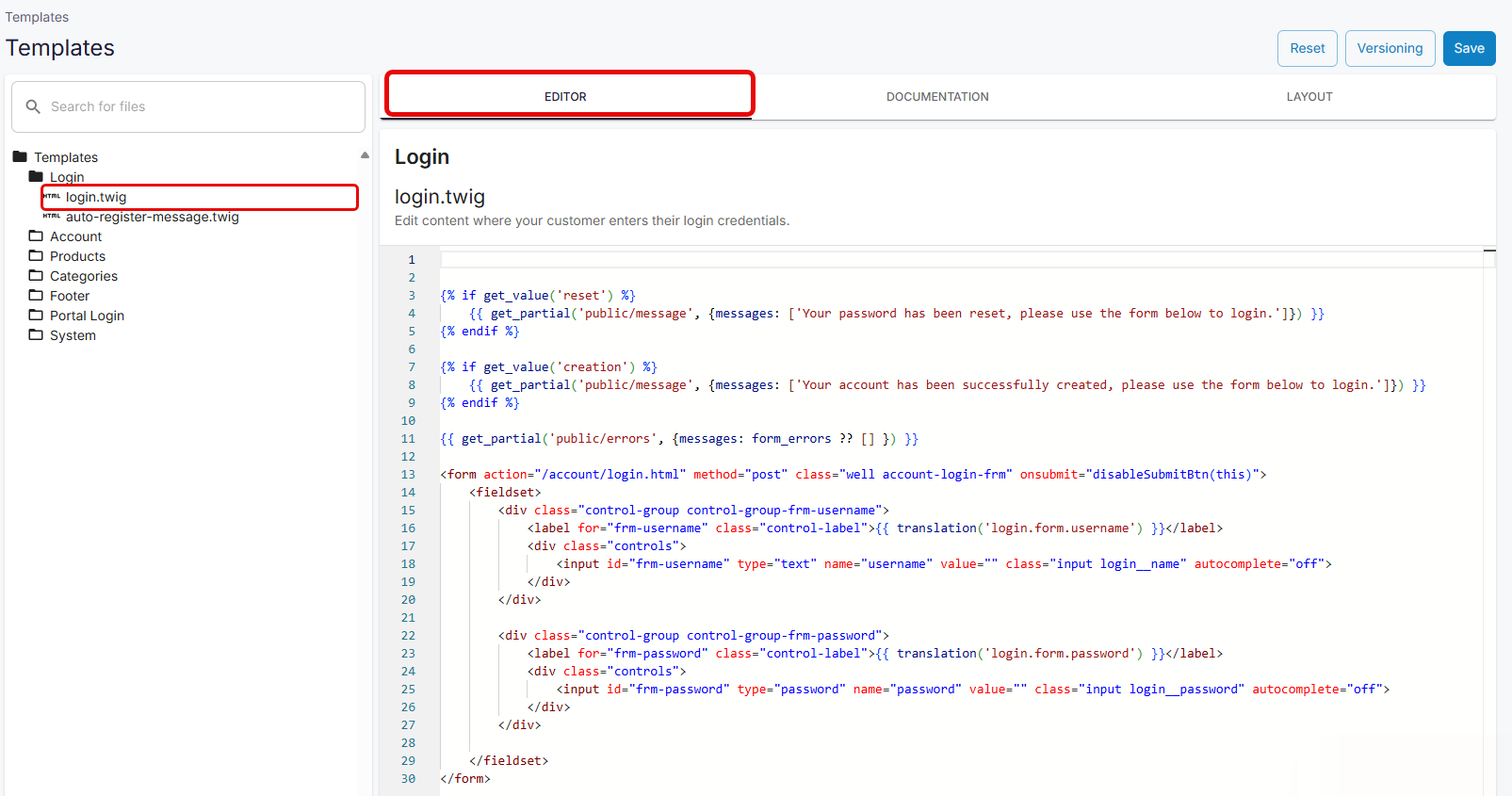Click the Account folder icon
The width and height of the screenshot is (1512, 796).
[36, 236]
